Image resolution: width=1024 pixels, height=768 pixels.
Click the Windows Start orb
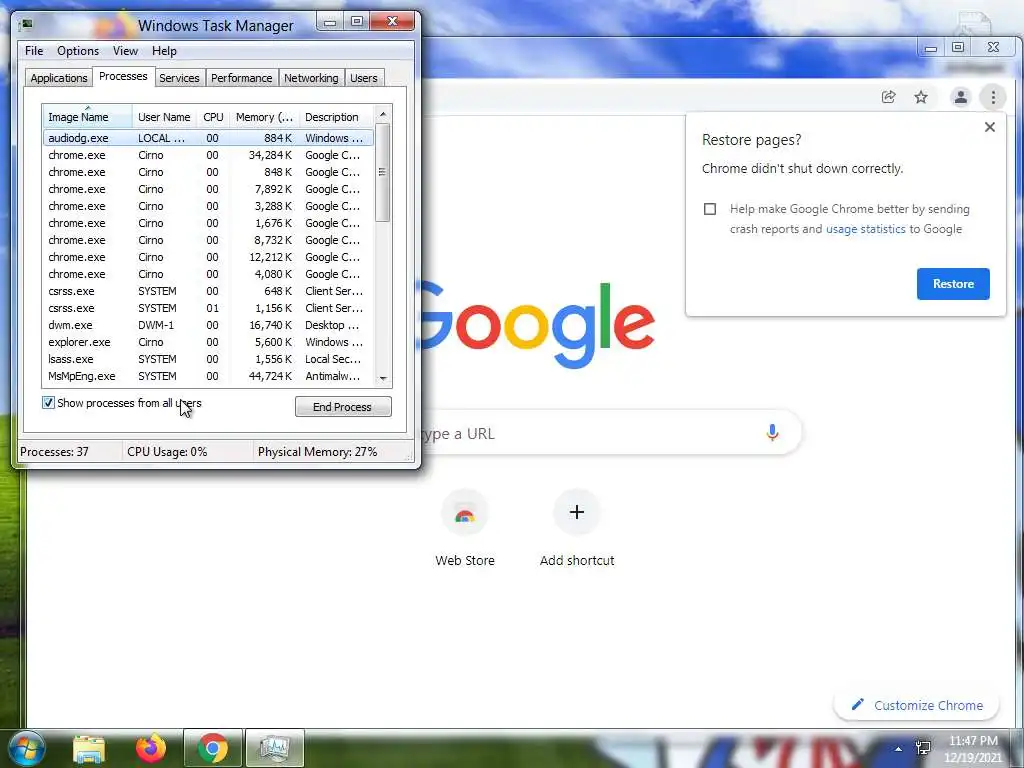27,748
